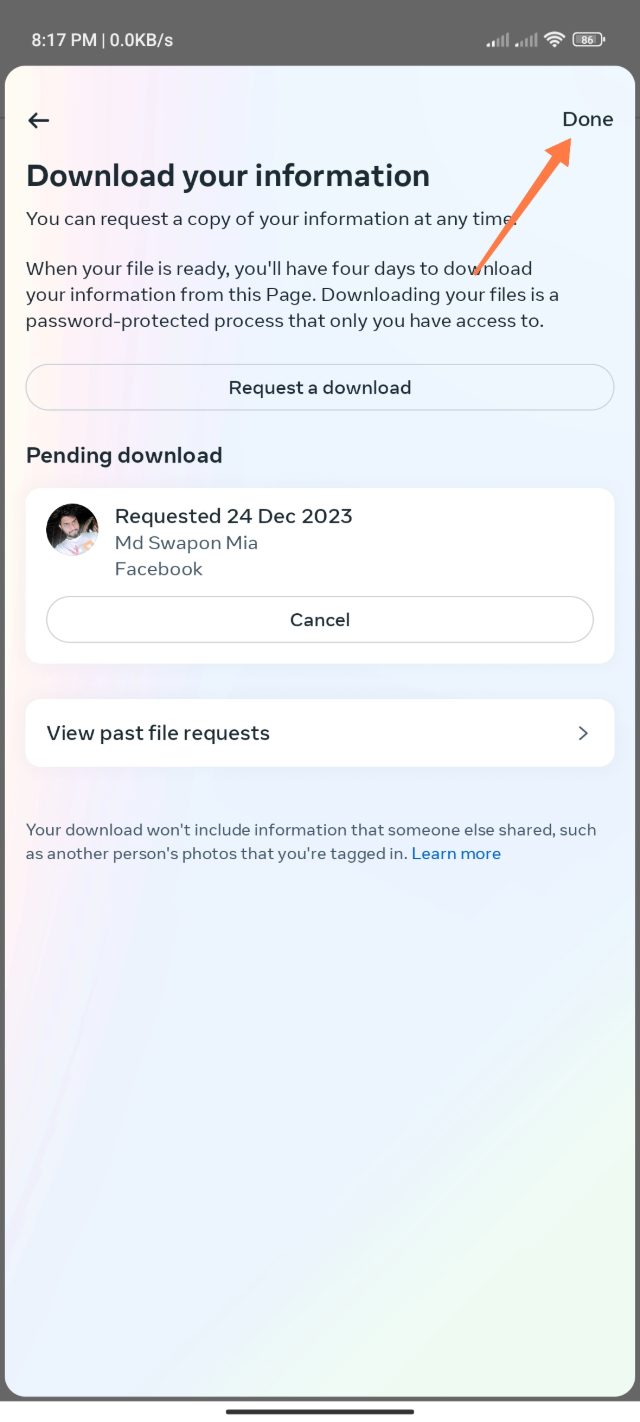Open the Learn more link

[x=456, y=854]
